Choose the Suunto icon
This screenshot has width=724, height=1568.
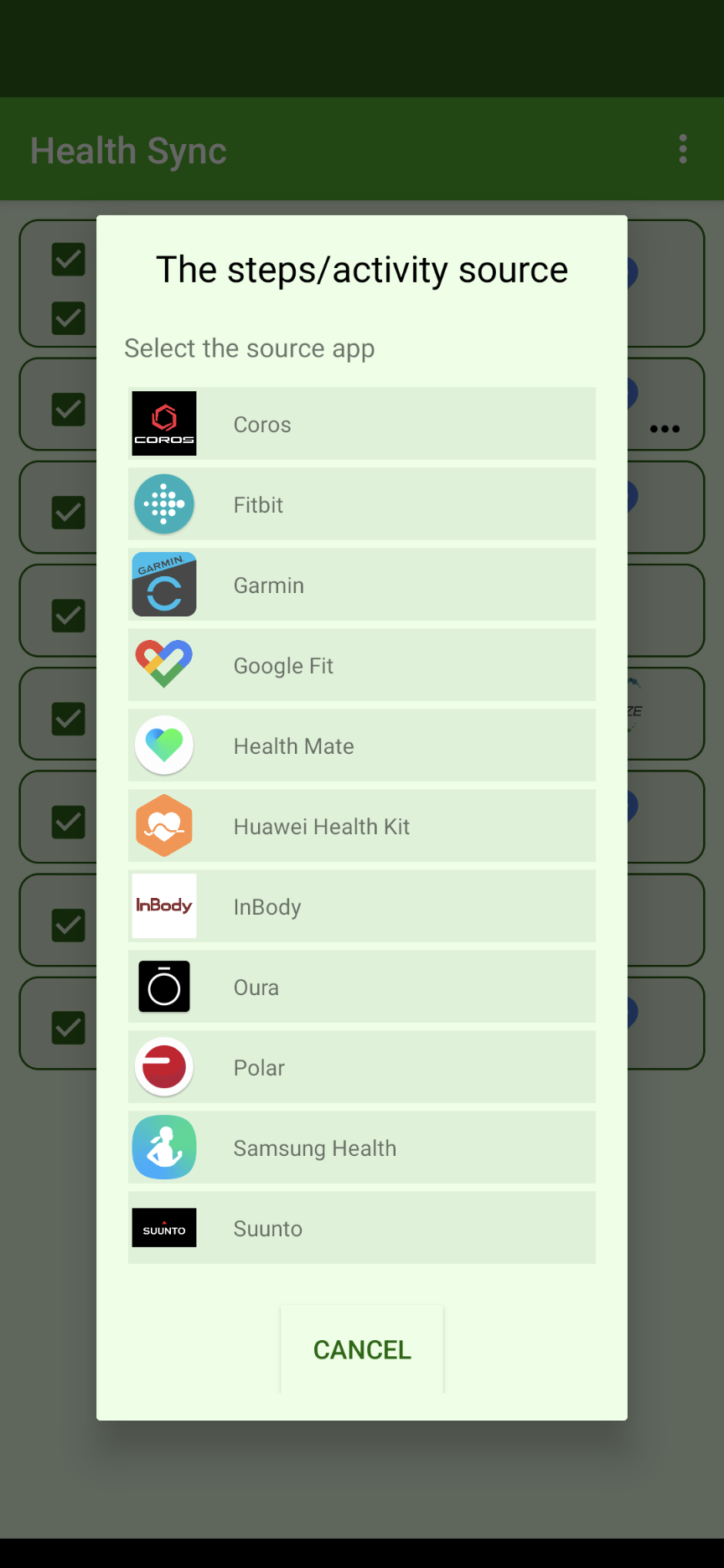[x=163, y=1227]
